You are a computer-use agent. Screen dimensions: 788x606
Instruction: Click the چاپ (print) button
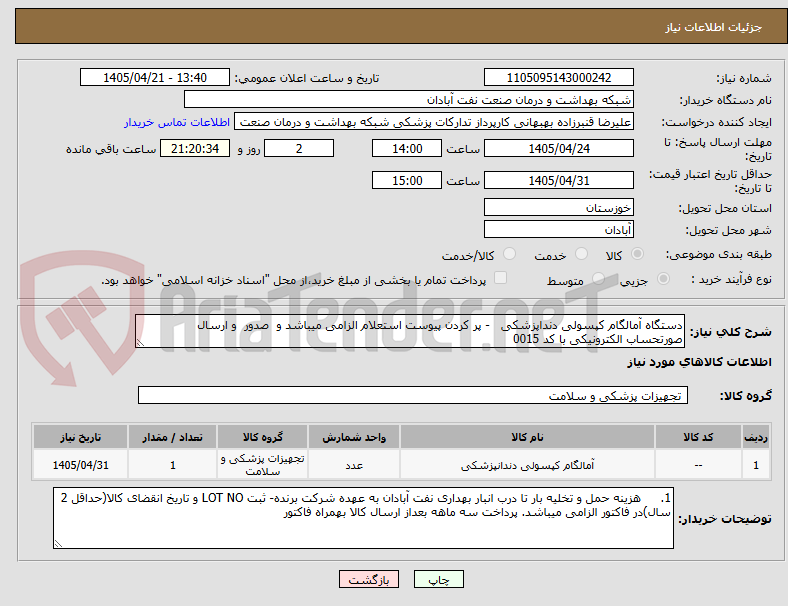(x=438, y=579)
